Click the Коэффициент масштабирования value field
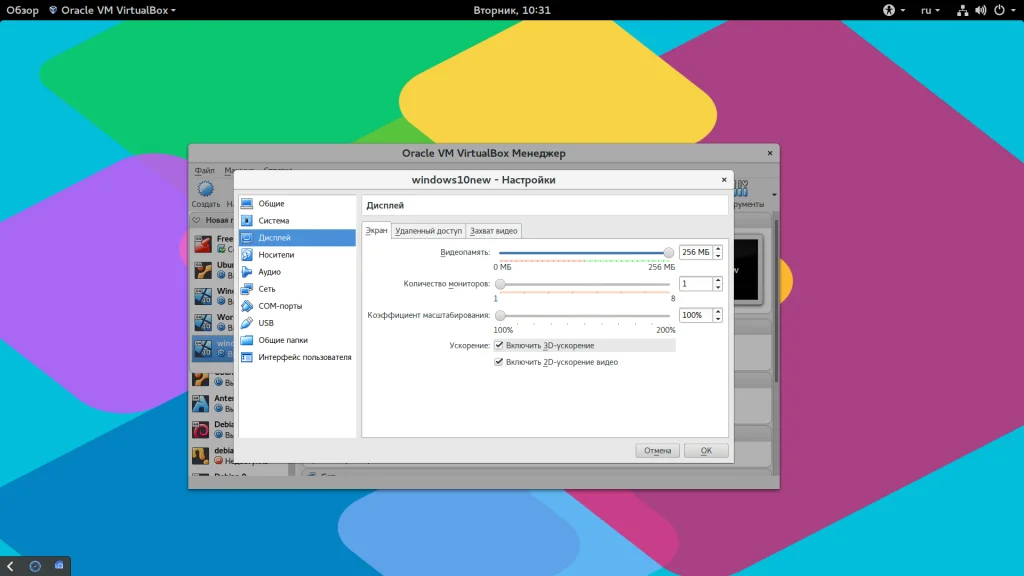 695,315
